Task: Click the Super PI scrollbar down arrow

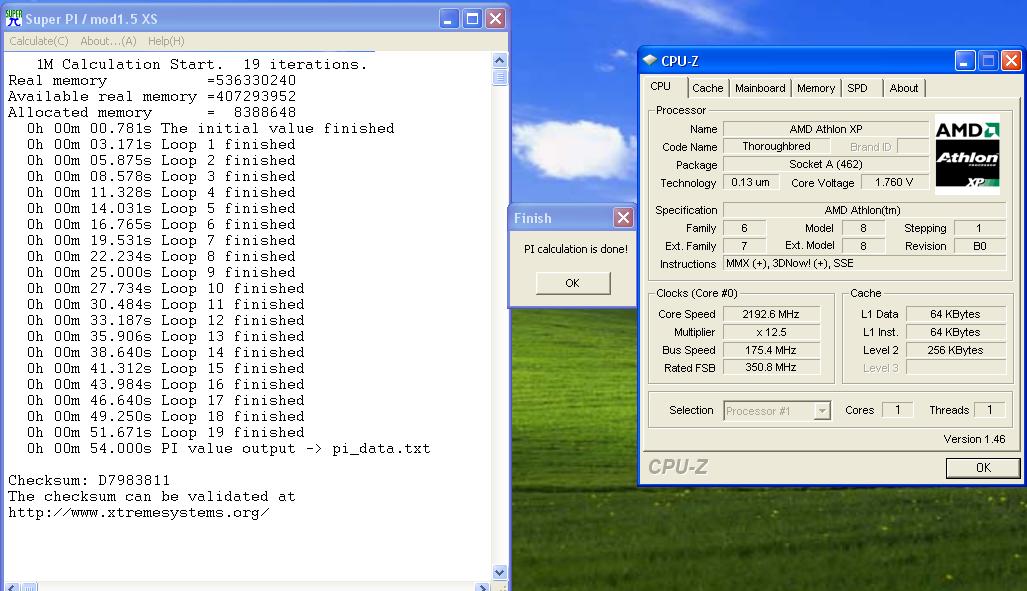Action: coord(499,572)
